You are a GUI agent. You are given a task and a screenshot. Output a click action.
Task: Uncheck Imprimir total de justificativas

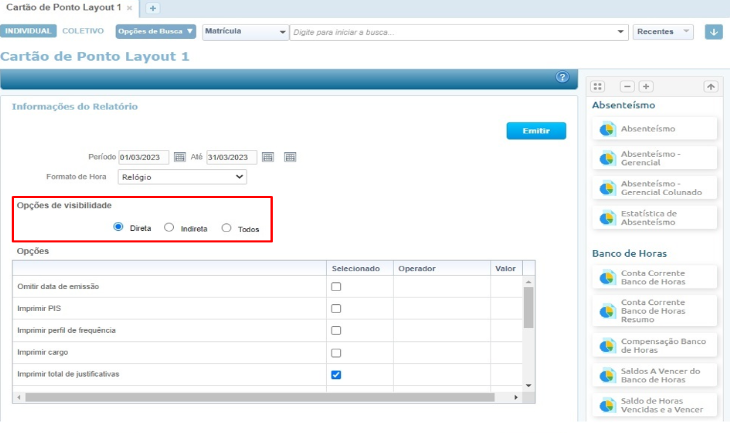coord(336,374)
